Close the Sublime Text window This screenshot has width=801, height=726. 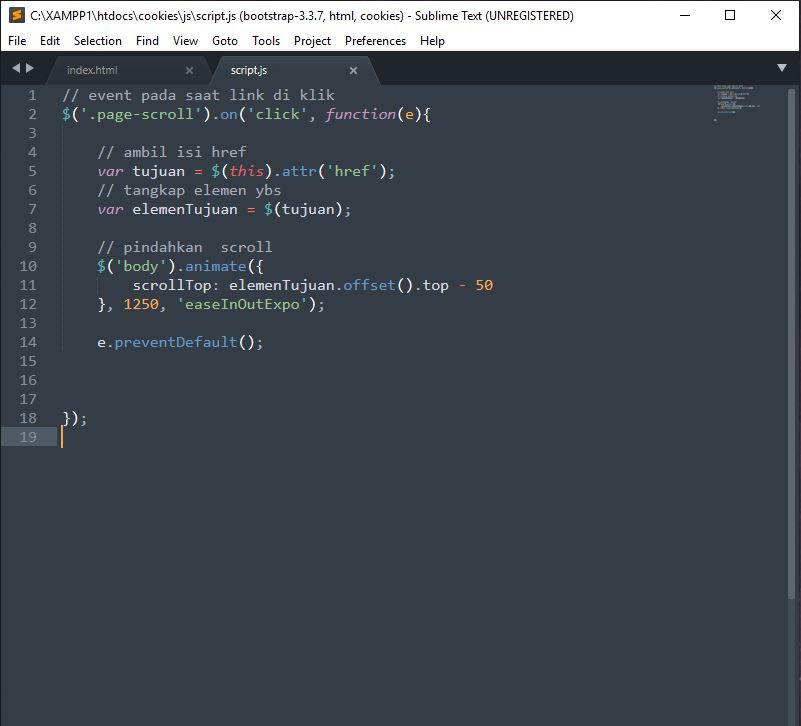coord(775,15)
